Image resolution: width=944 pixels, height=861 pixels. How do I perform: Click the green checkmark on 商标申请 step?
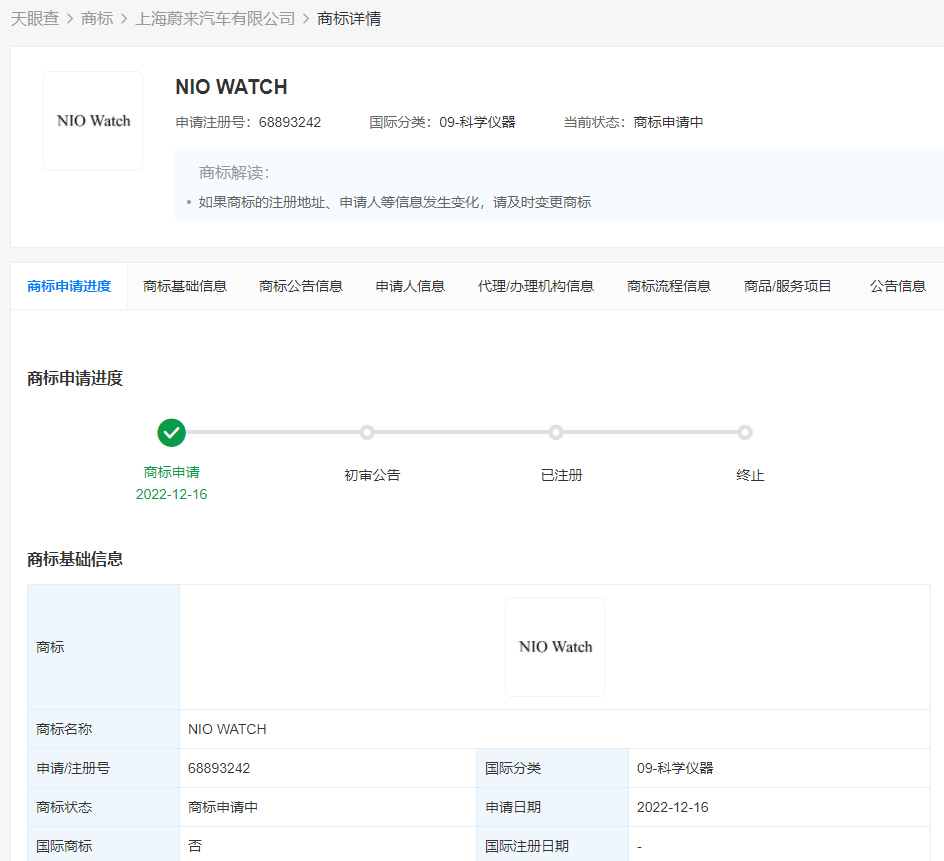click(172, 433)
